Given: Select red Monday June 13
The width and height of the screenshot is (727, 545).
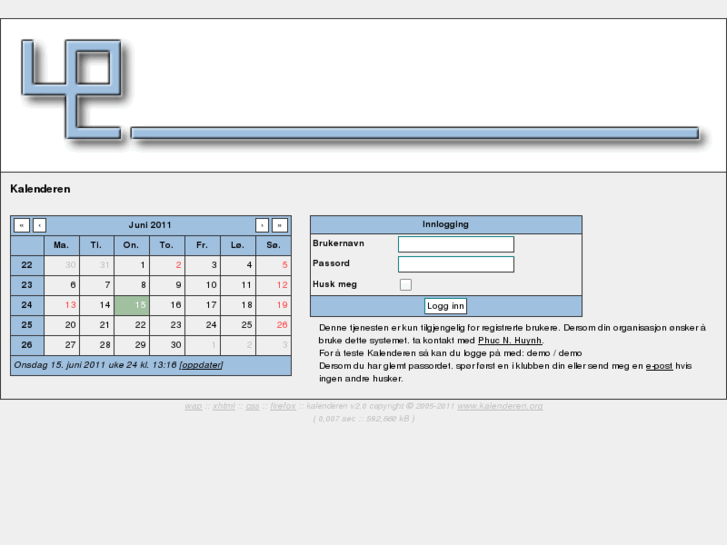Looking at the screenshot, I should point(62,305).
